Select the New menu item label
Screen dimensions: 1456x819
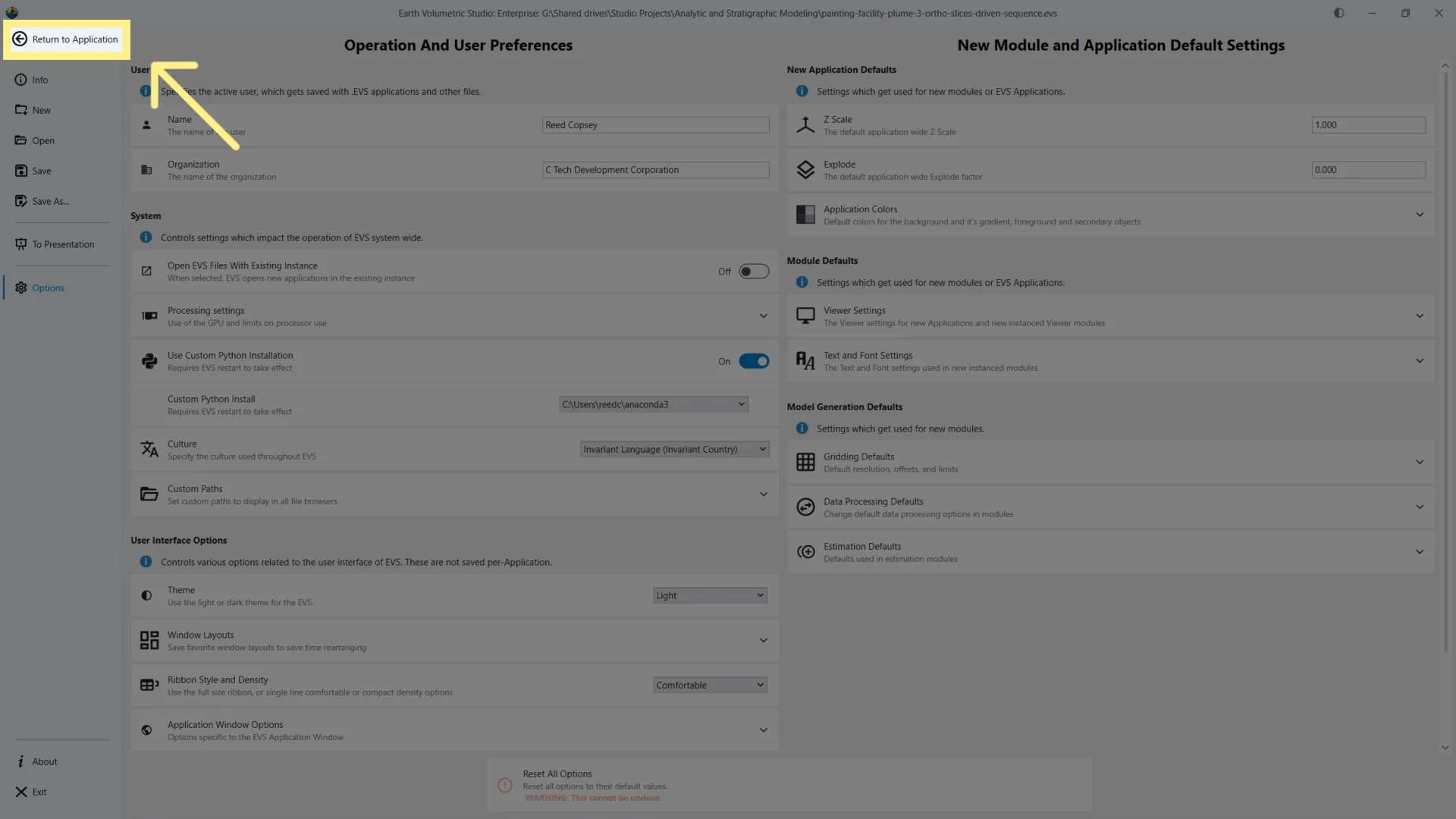pyautogui.click(x=41, y=110)
